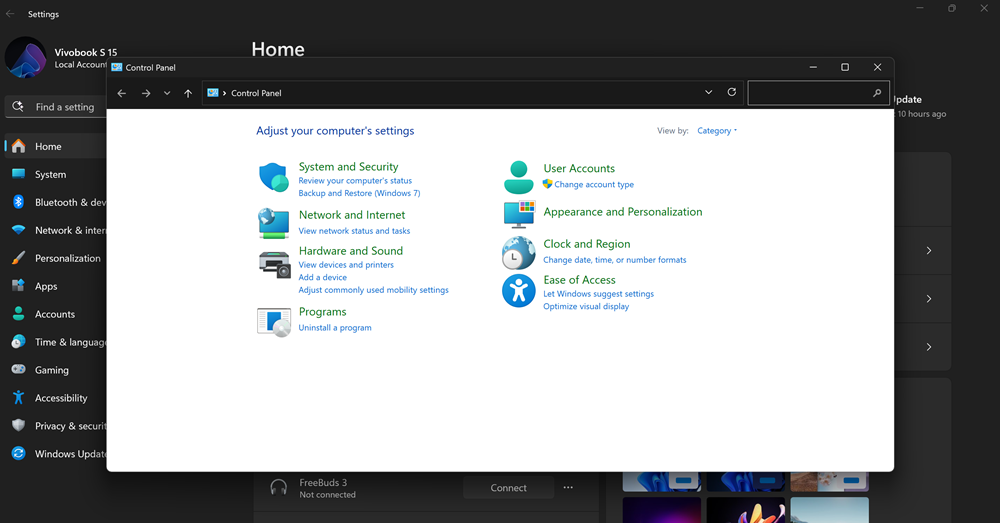The width and height of the screenshot is (1000, 523).
Task: Connect FreeBuds 3 in Settings window
Action: click(508, 488)
